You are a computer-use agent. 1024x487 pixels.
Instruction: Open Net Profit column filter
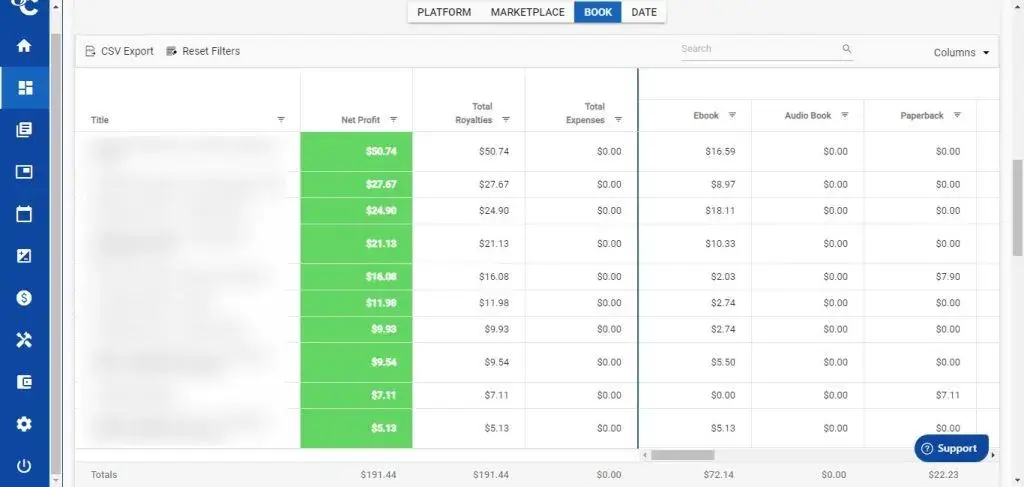pos(394,119)
